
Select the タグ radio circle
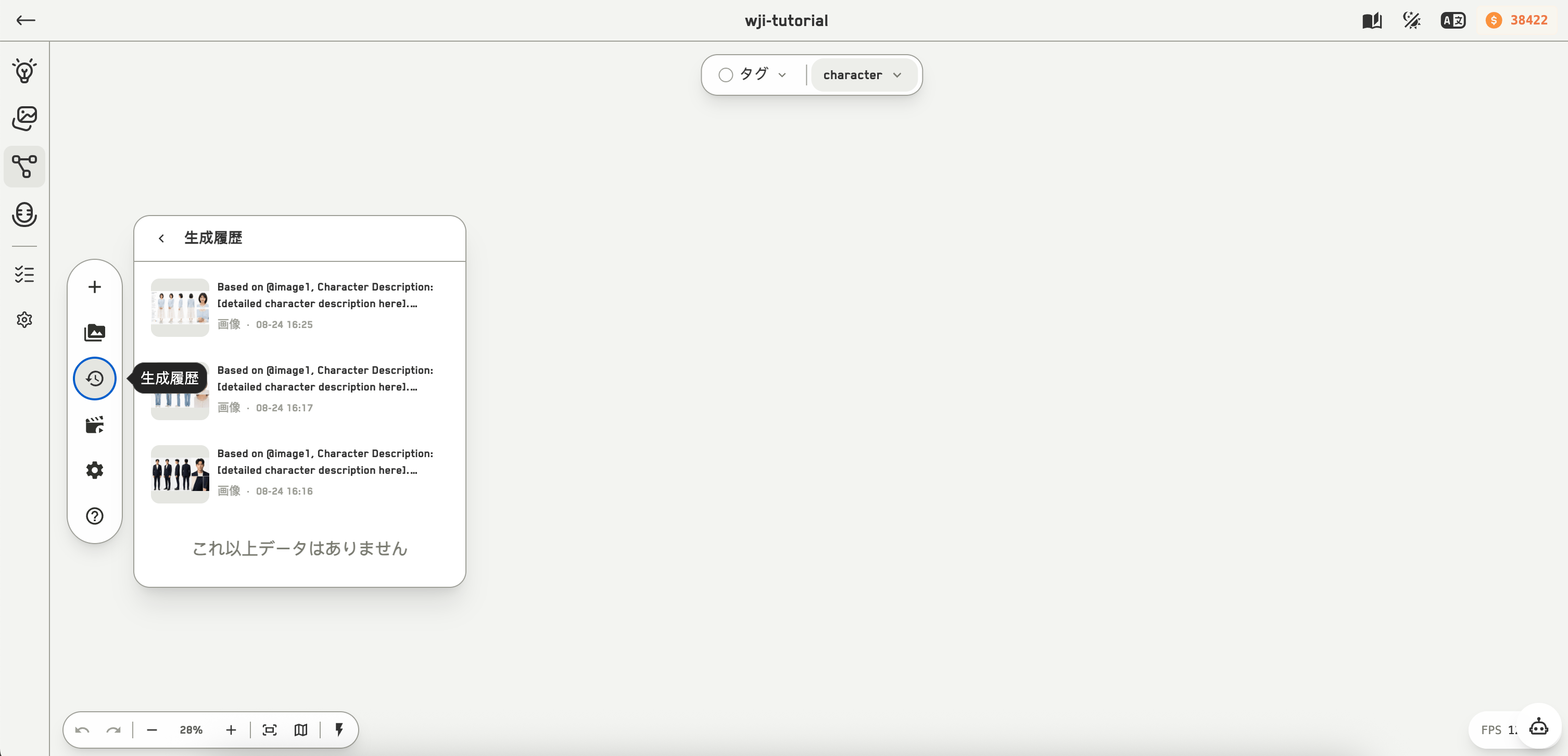pyautogui.click(x=726, y=75)
